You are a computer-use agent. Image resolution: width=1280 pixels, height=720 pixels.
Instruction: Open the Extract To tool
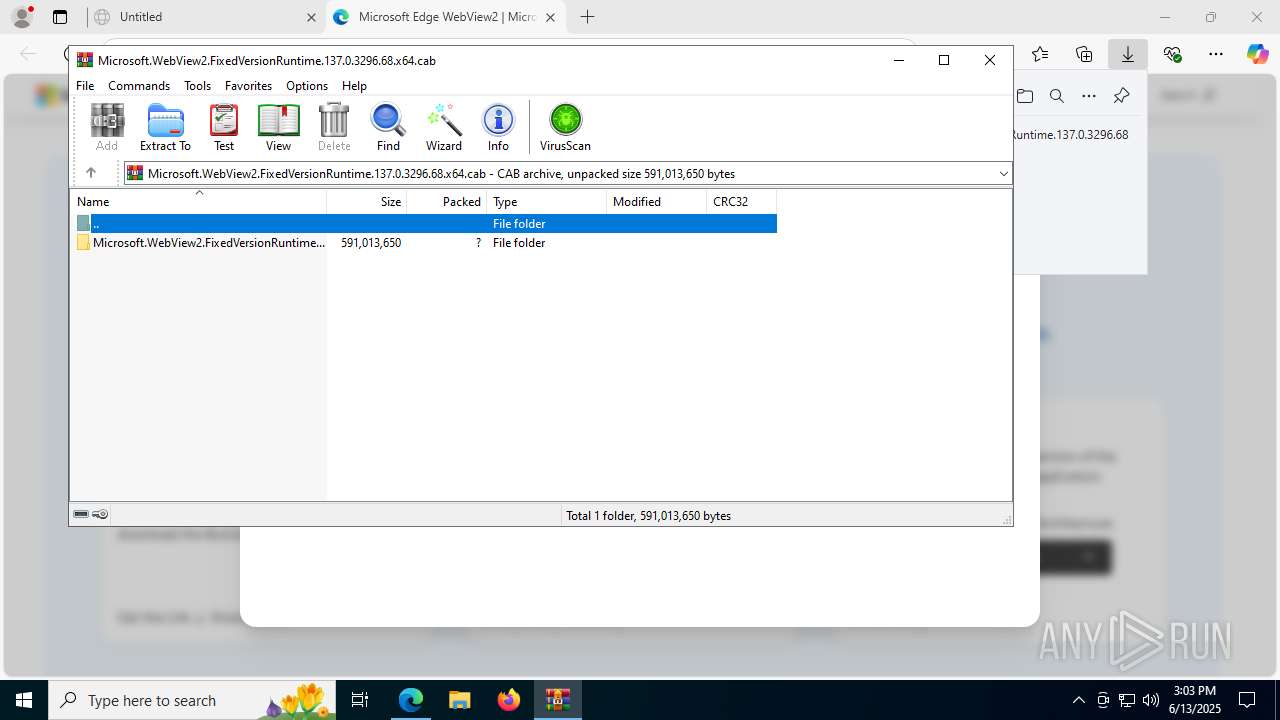pos(165,127)
